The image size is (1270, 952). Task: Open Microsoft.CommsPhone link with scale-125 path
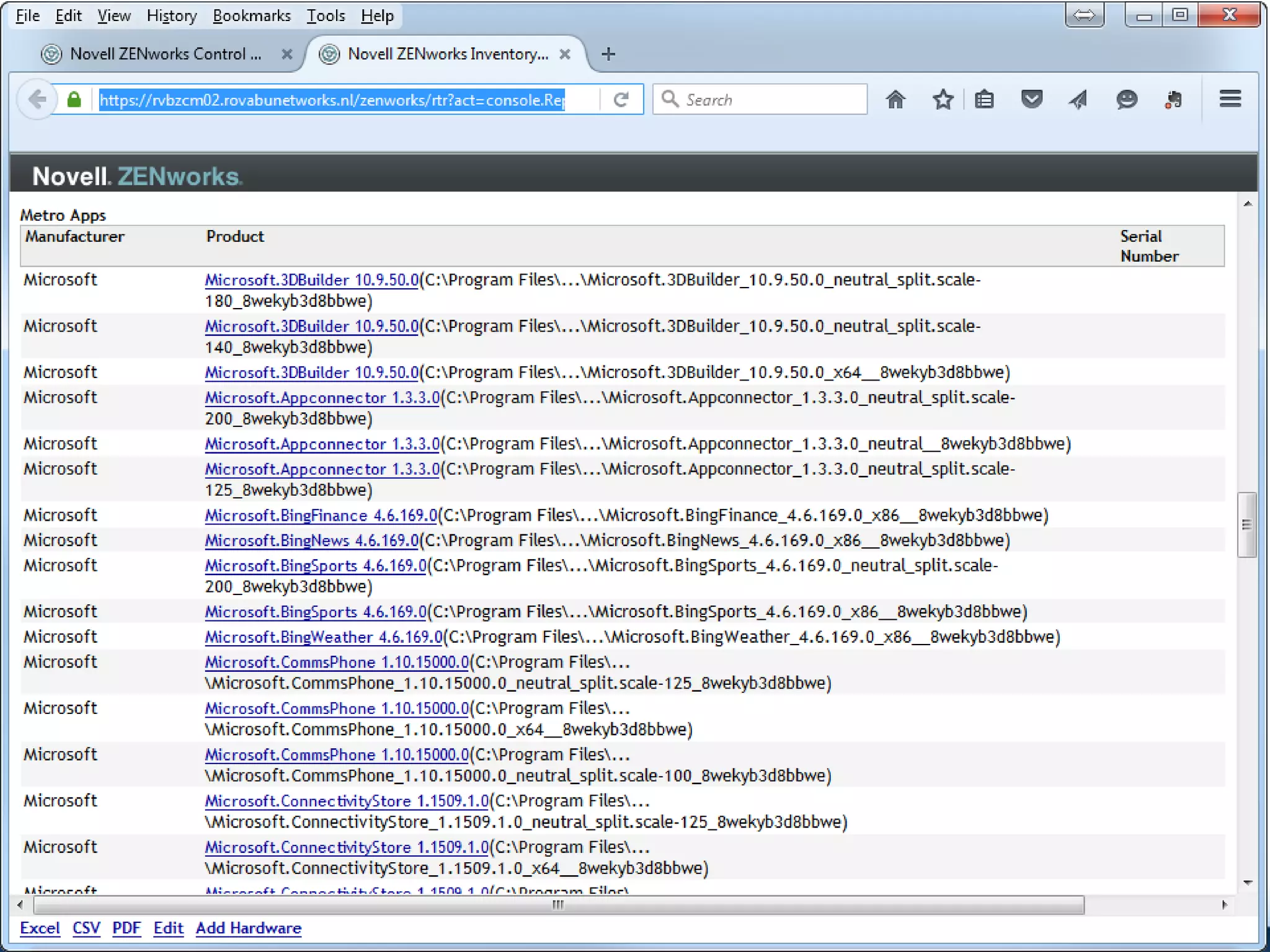tap(337, 662)
